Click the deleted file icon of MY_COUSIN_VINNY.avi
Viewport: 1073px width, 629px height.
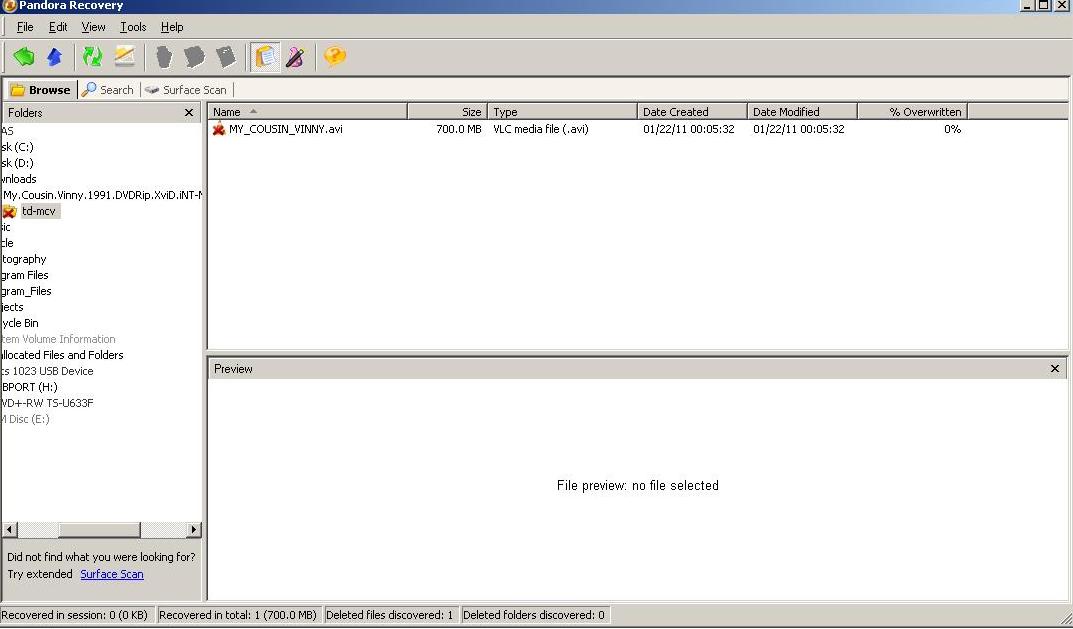click(x=219, y=129)
